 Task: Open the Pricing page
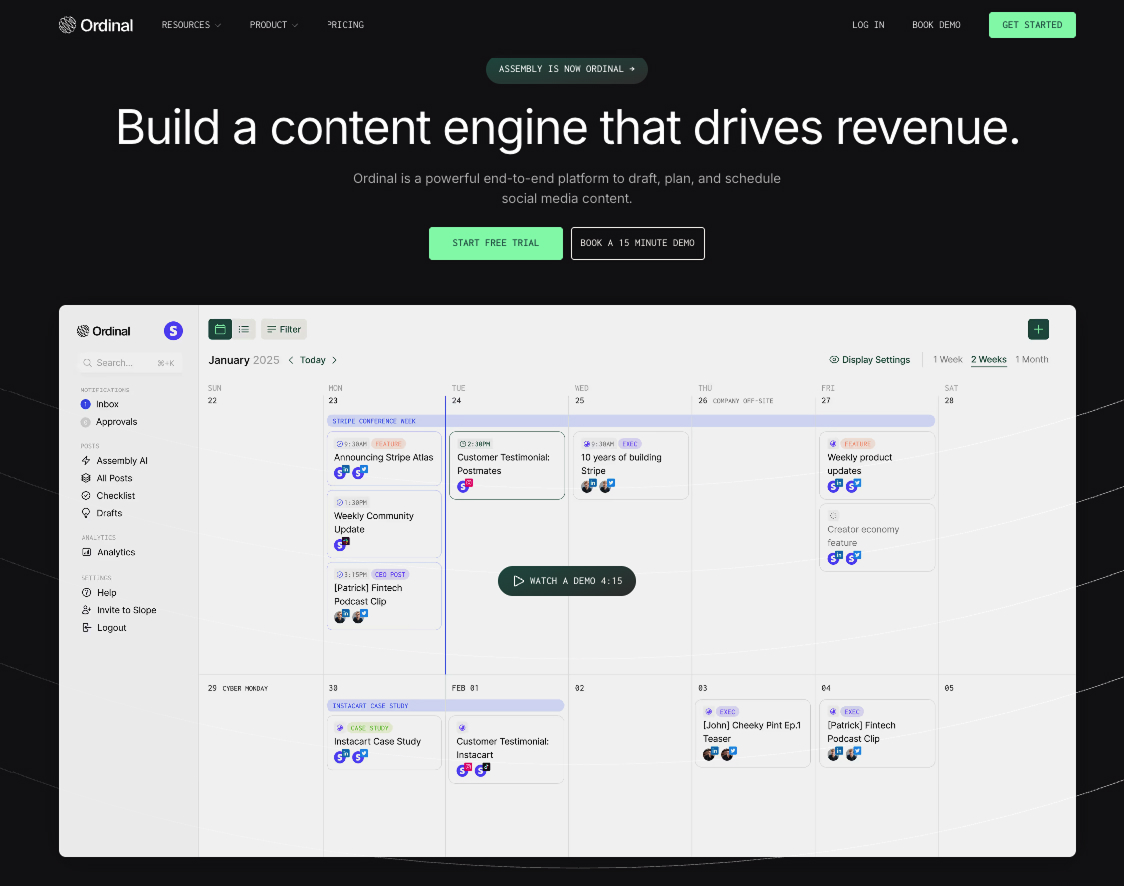click(346, 25)
